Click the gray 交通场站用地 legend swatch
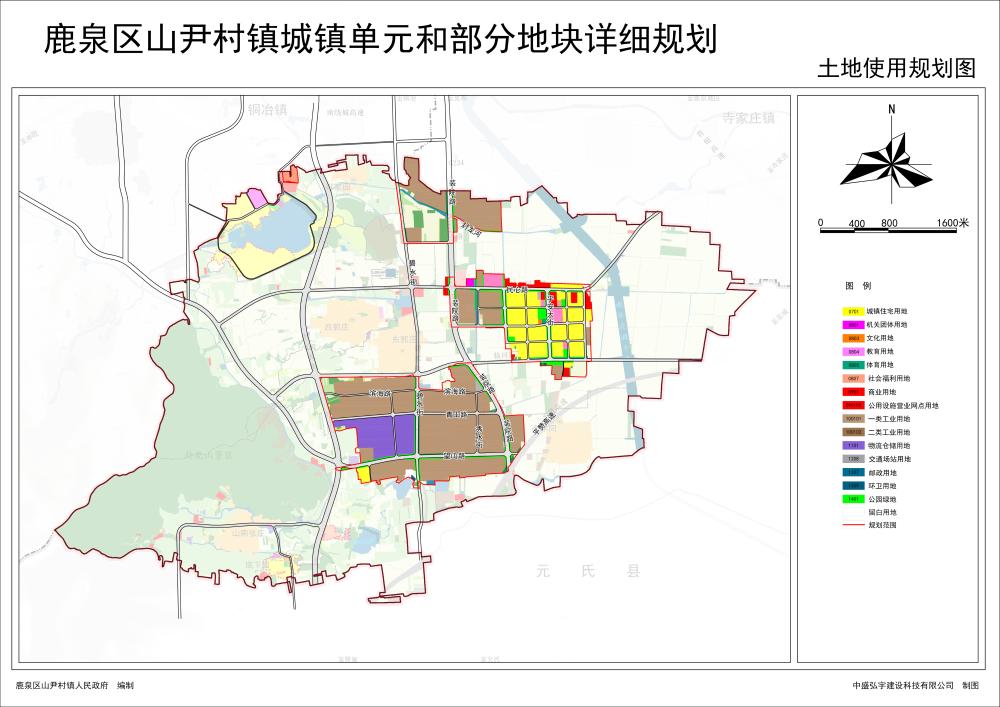The width and height of the screenshot is (1000, 707). [x=854, y=458]
